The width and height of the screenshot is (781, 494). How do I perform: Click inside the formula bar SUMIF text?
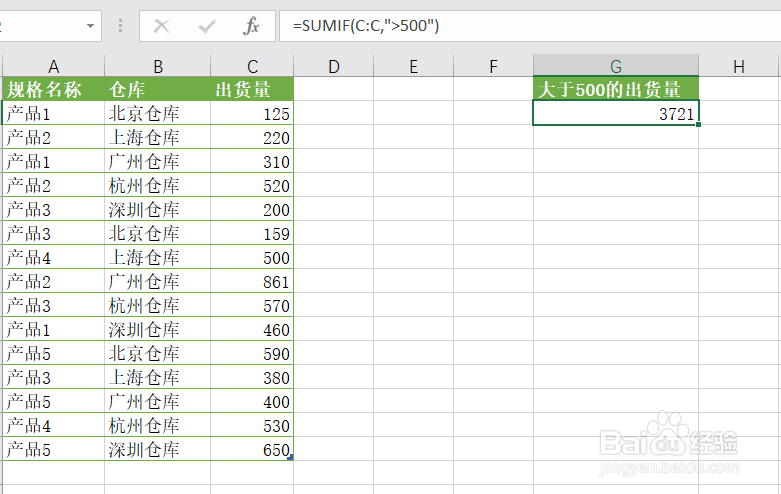pos(366,25)
